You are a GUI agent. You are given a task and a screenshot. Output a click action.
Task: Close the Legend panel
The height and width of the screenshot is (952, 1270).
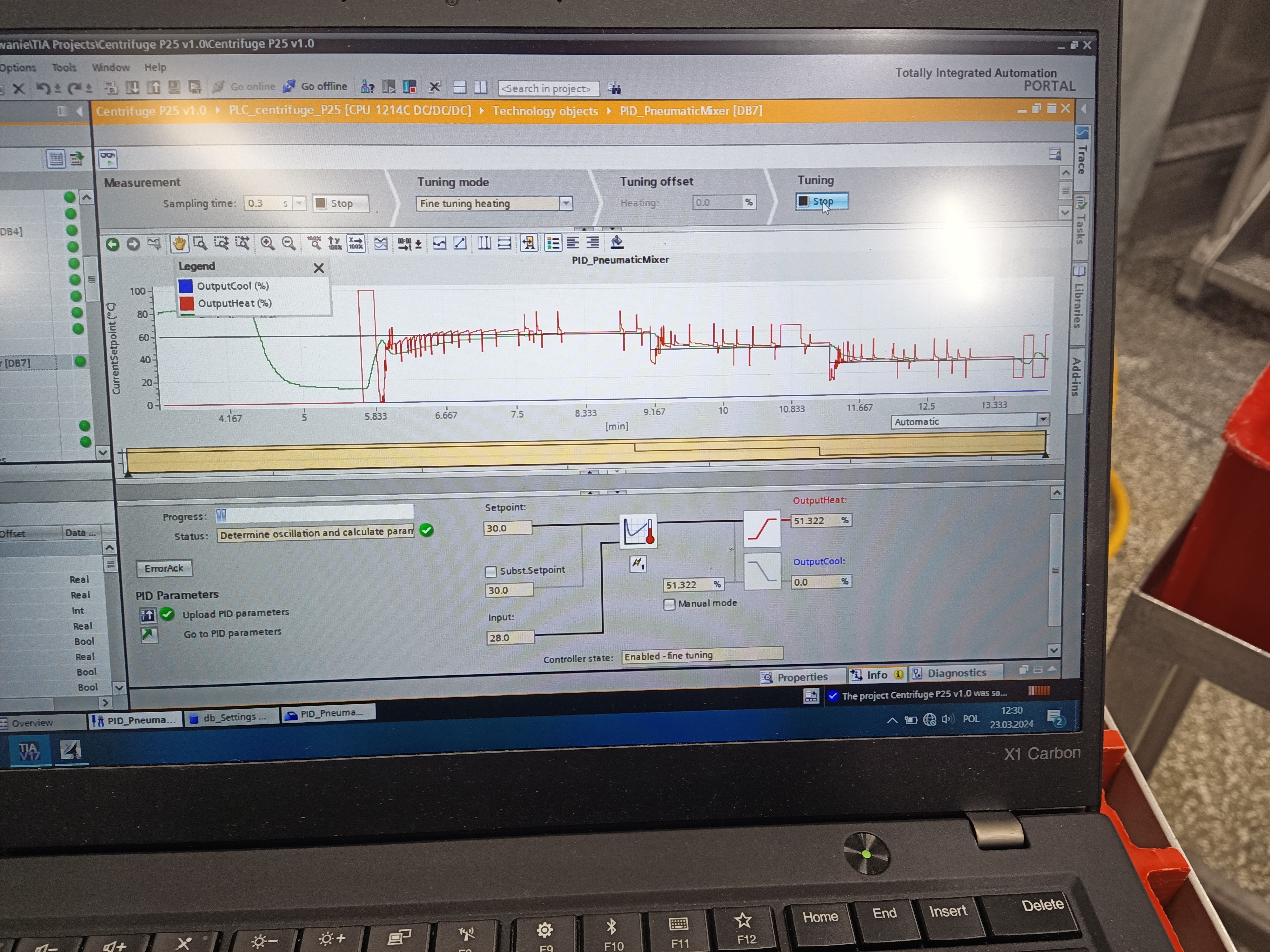click(319, 268)
